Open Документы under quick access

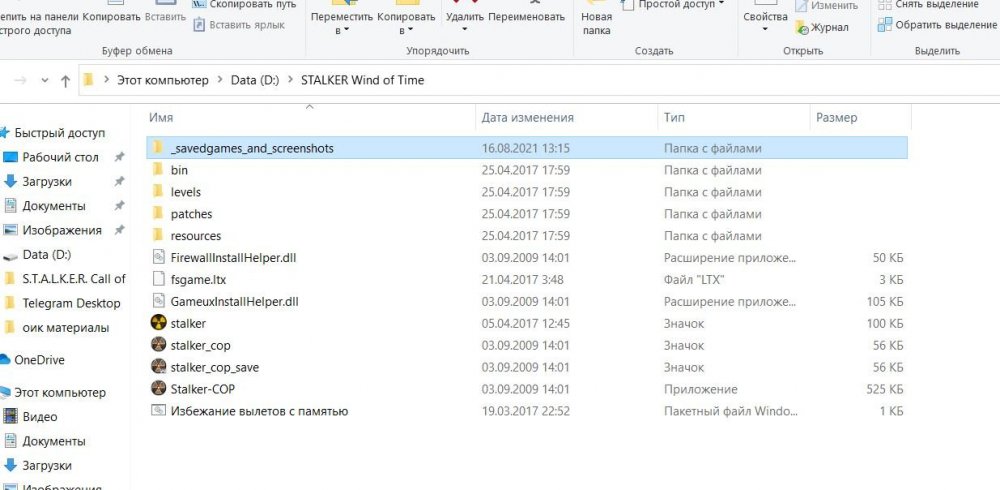(x=54, y=206)
